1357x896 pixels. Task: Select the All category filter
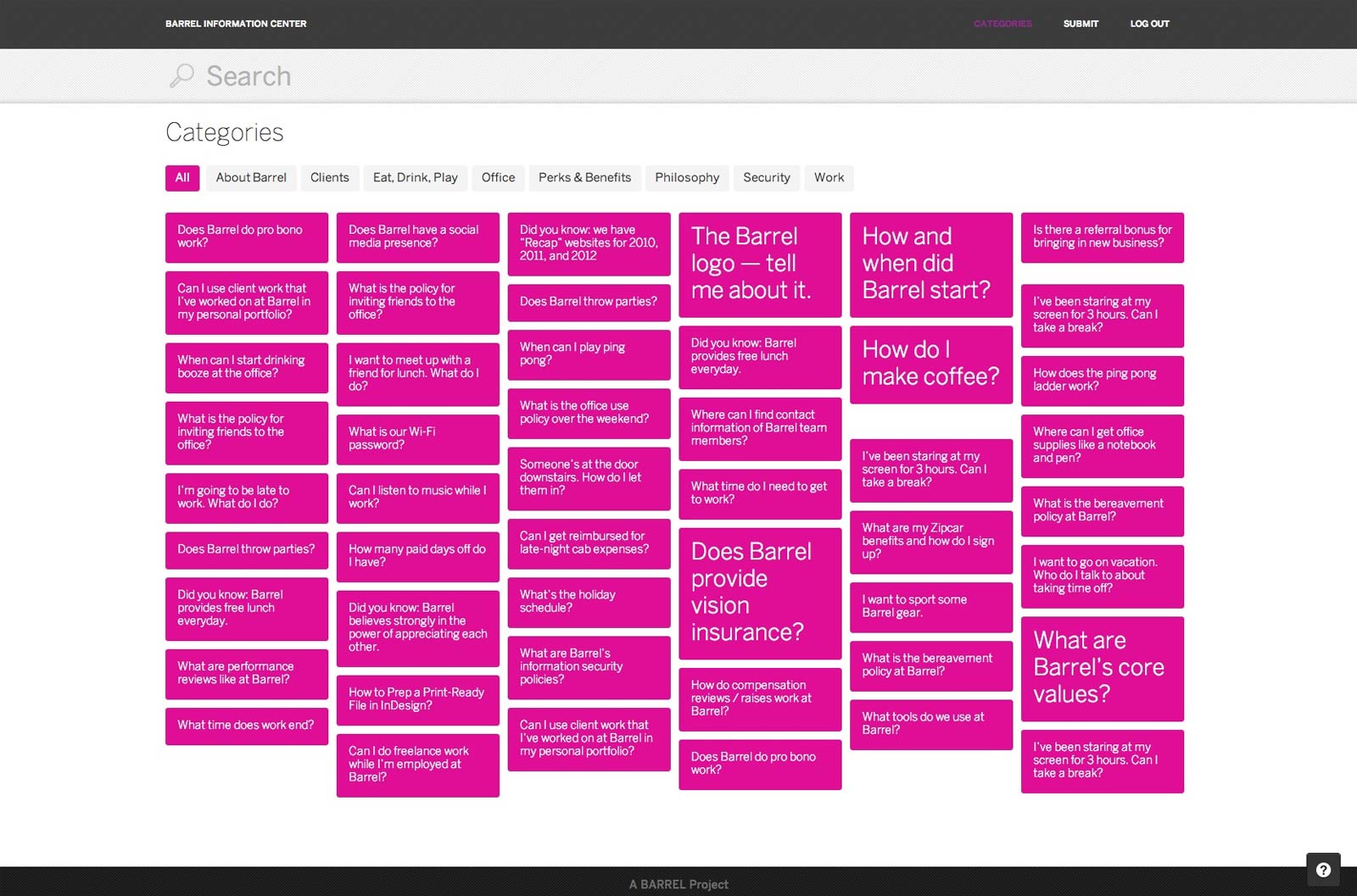pos(182,178)
